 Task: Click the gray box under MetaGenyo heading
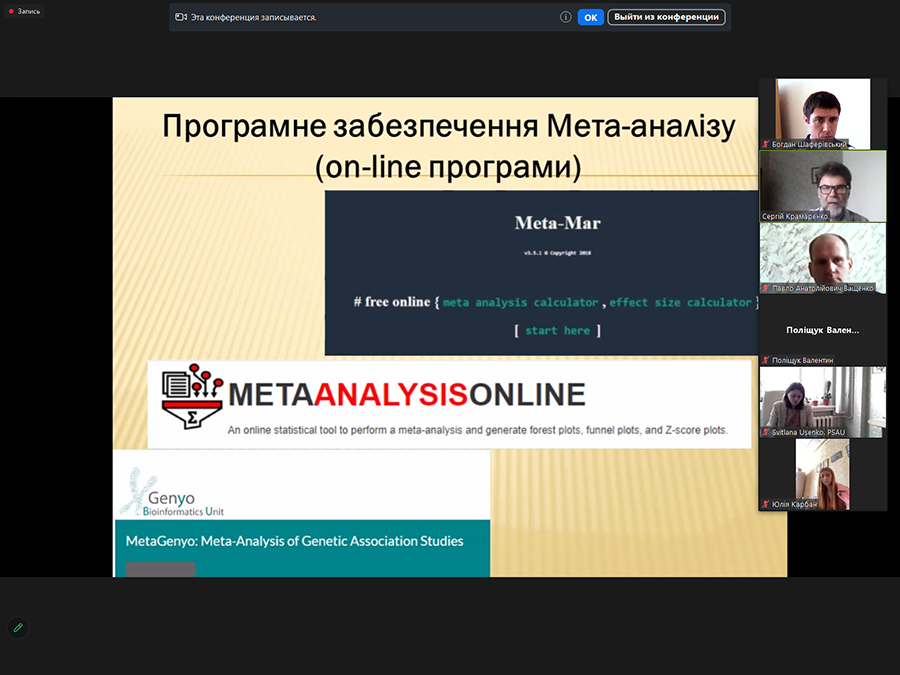(160, 569)
